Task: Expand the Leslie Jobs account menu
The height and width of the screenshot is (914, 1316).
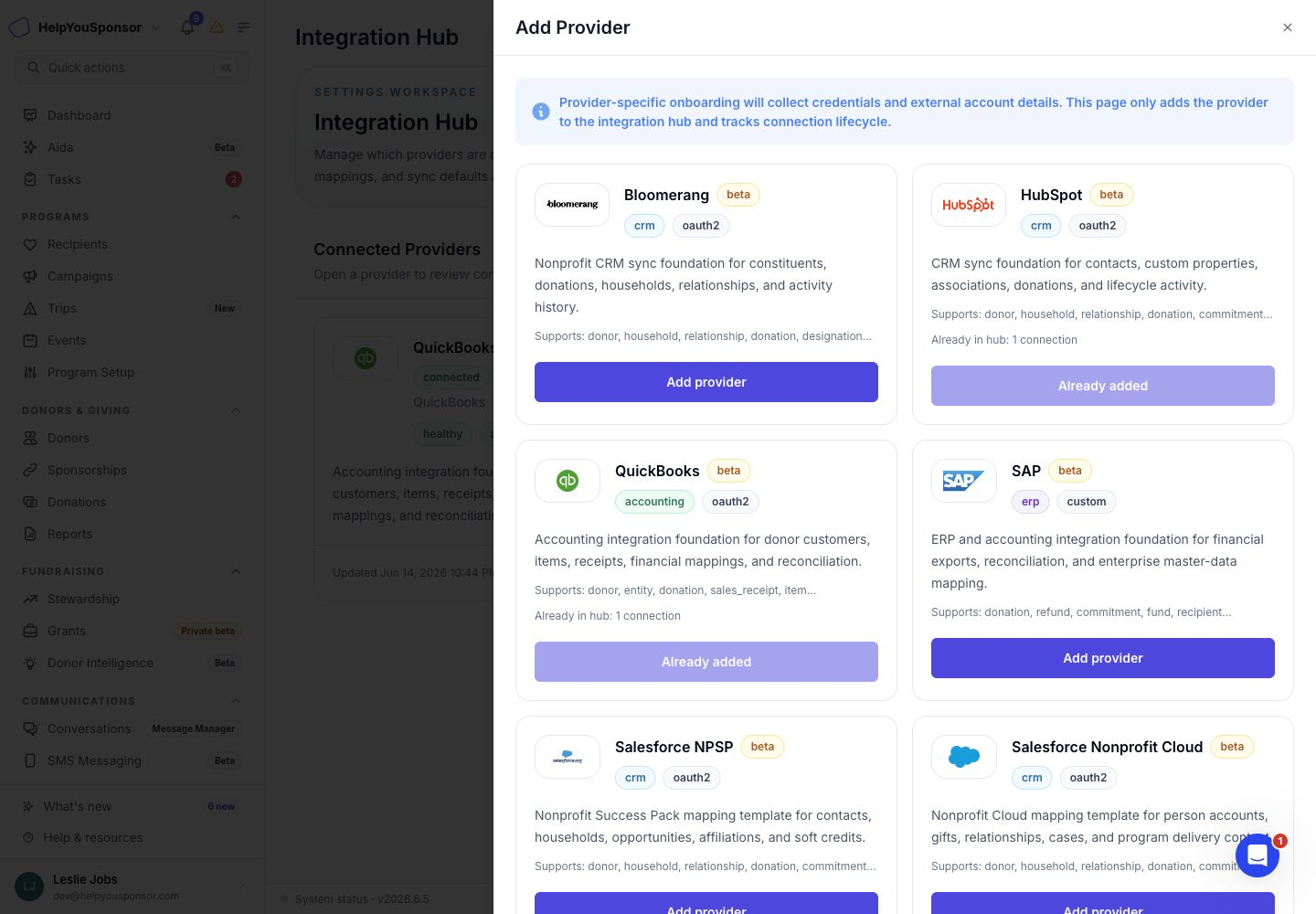Action: (x=243, y=887)
